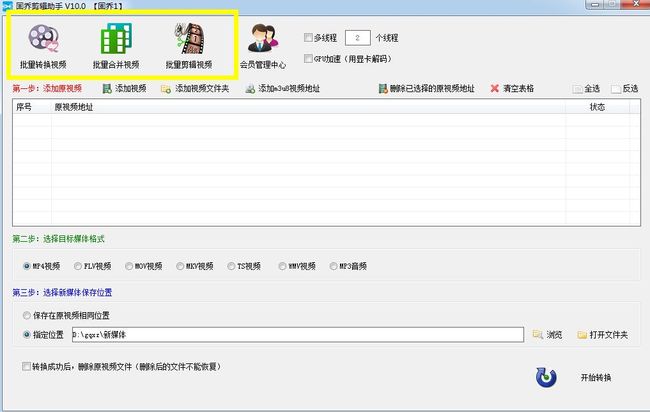Choose 保存在原视频相同位置 option

[27, 315]
